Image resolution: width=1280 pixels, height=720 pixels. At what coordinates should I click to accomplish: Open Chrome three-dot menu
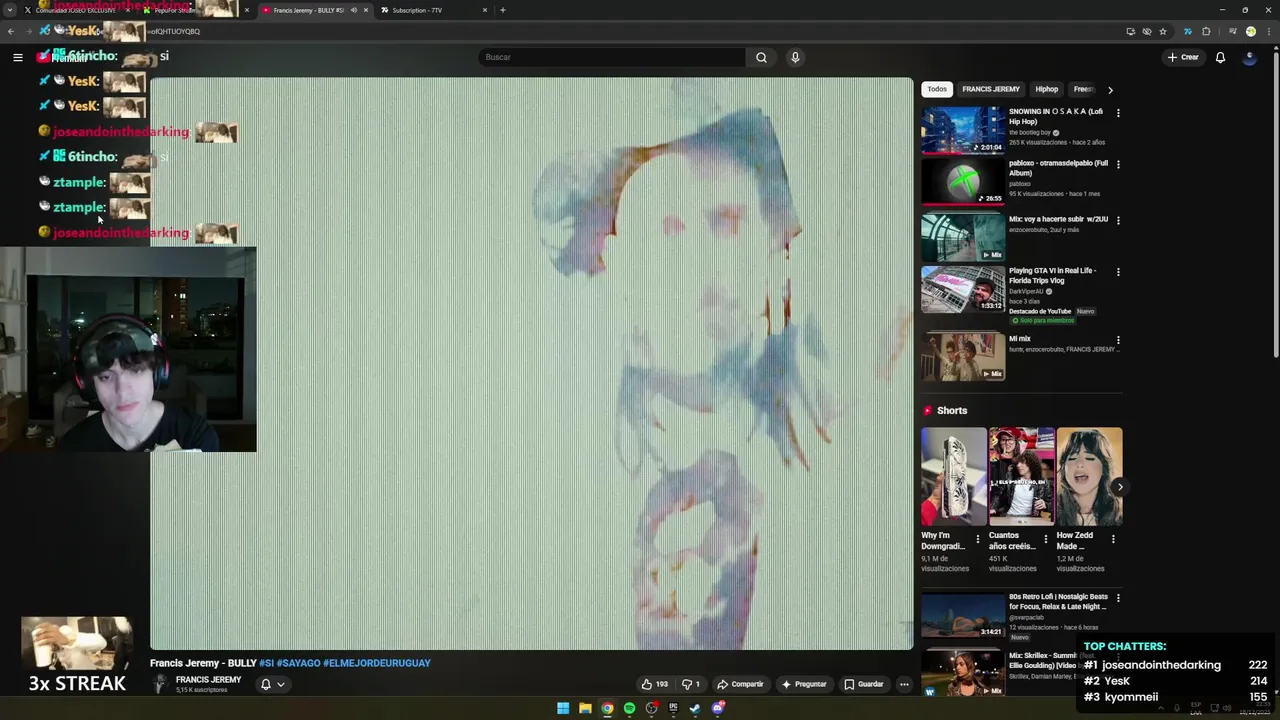(1269, 31)
